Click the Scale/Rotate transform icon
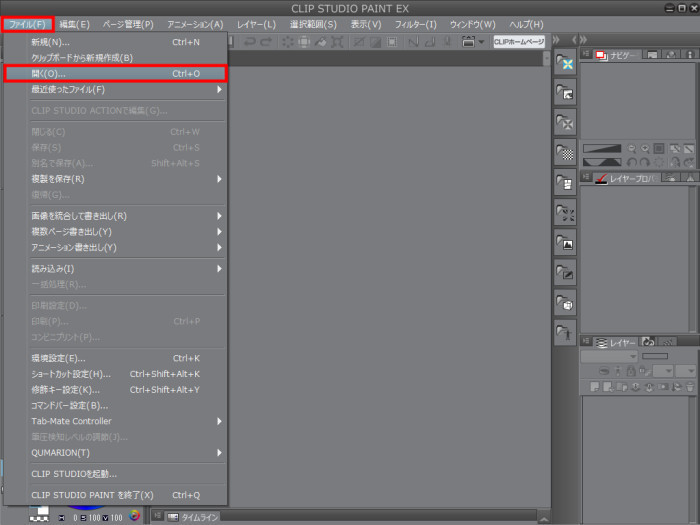Image resolution: width=700 pixels, height=525 pixels. [x=337, y=42]
